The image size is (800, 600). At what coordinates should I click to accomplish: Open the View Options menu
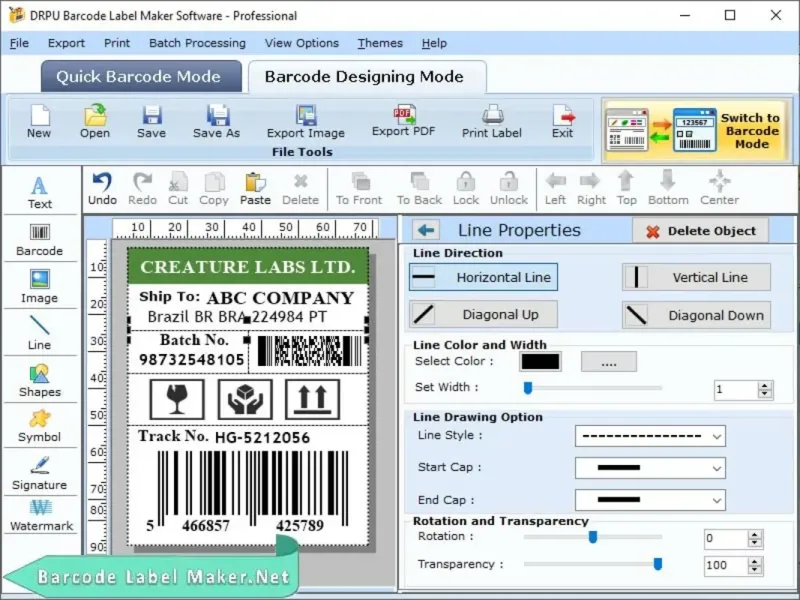pyautogui.click(x=302, y=43)
